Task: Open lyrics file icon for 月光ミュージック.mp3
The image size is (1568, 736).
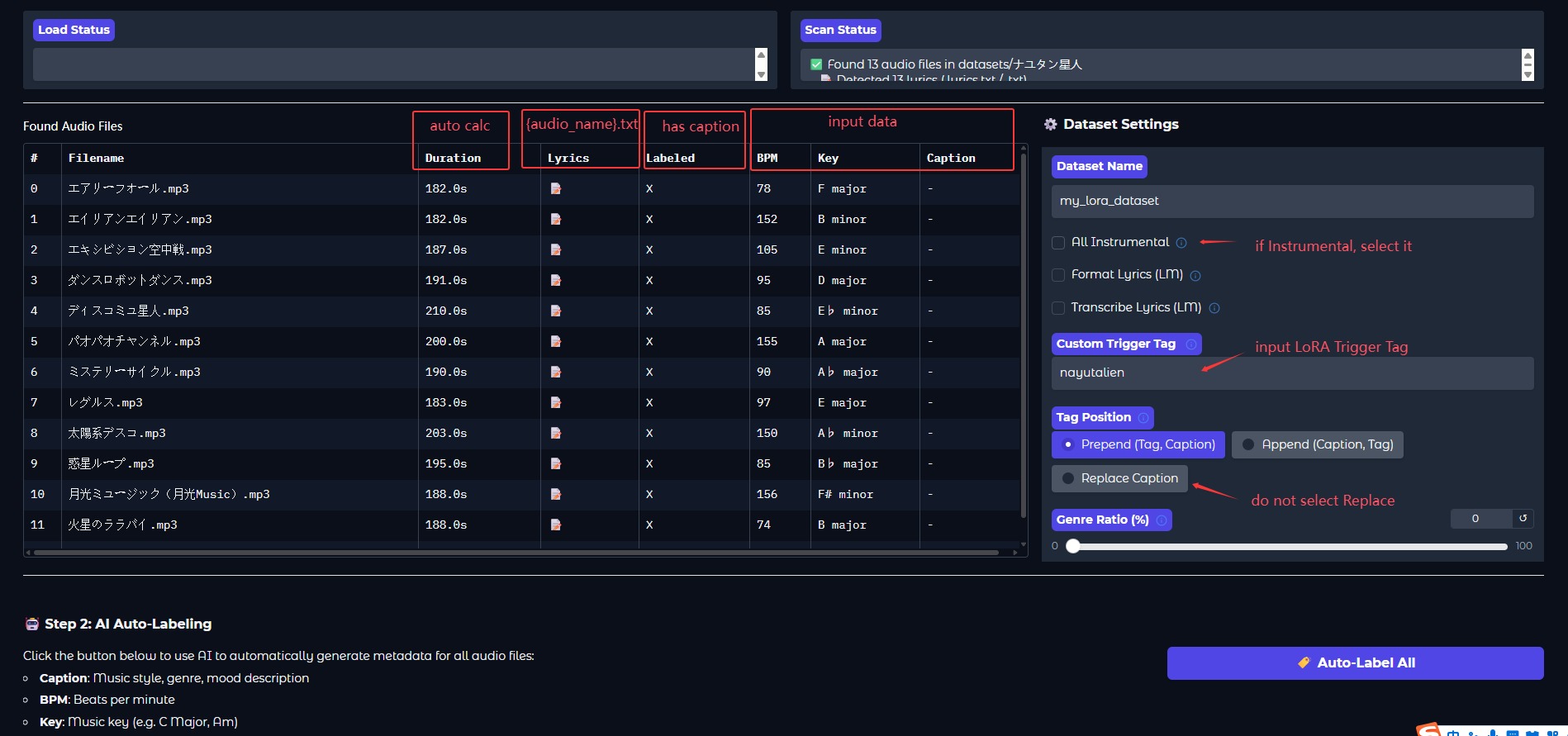Action: 556,495
